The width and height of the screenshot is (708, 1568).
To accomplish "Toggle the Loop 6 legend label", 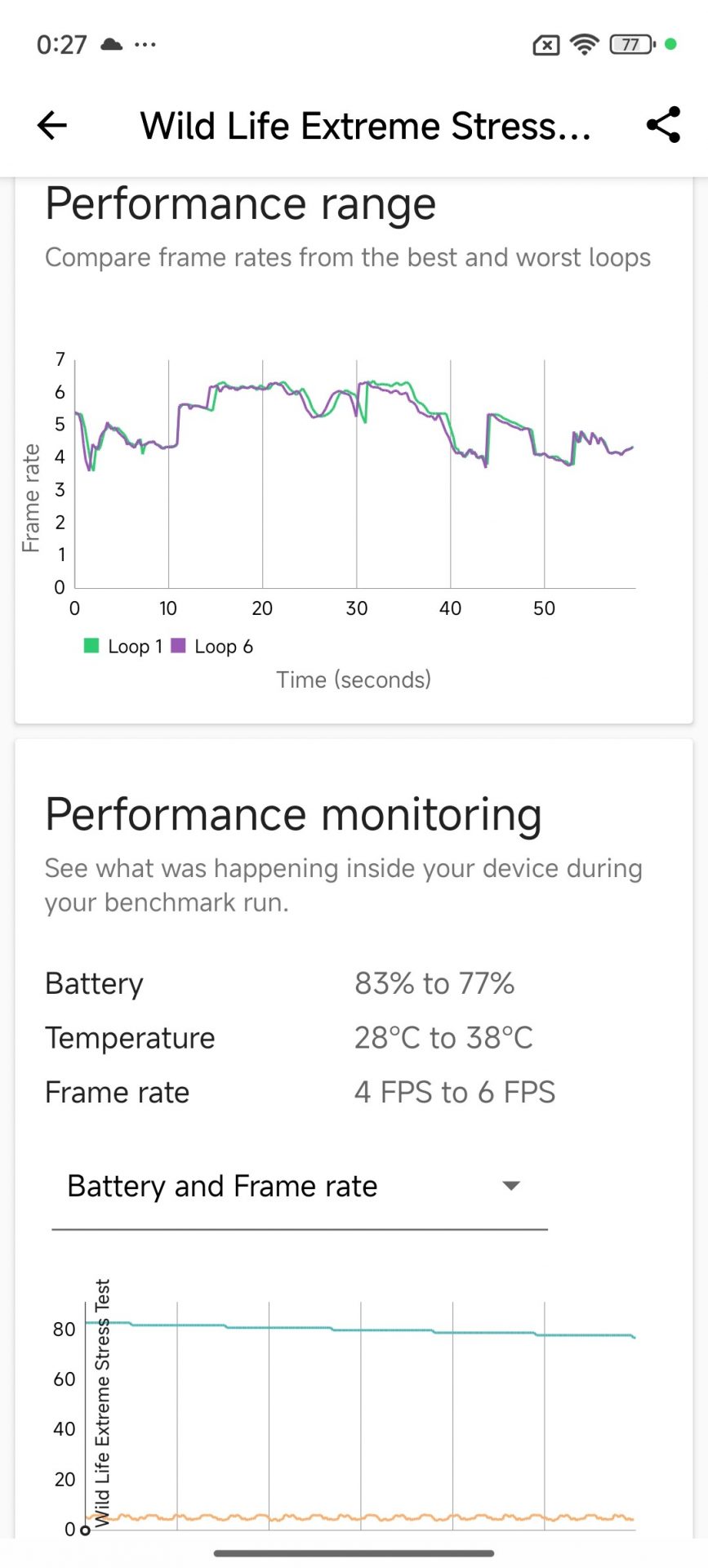I will 223,647.
